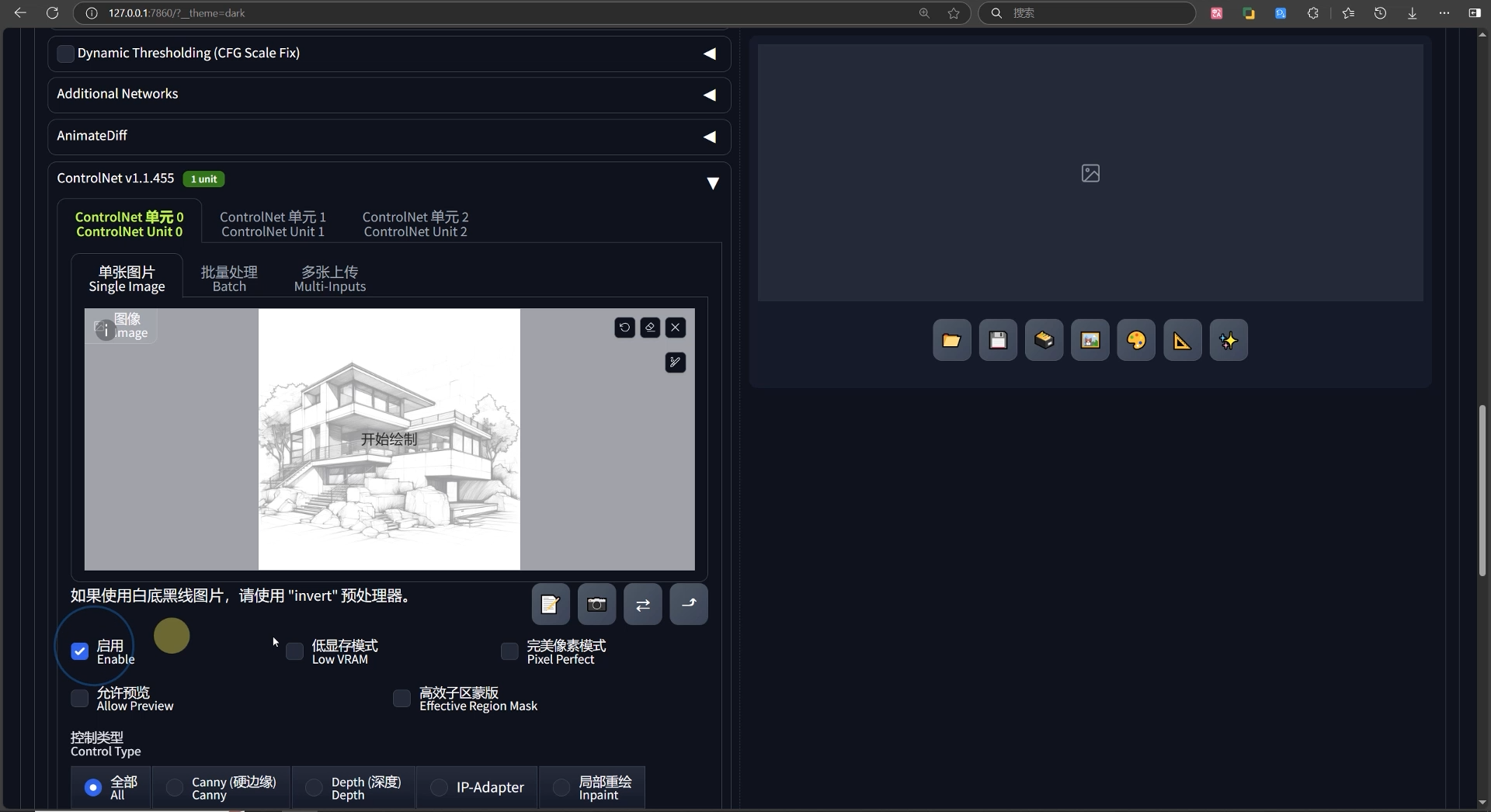Click the webcam camera icon
This screenshot has width=1491, height=812.
[596, 604]
